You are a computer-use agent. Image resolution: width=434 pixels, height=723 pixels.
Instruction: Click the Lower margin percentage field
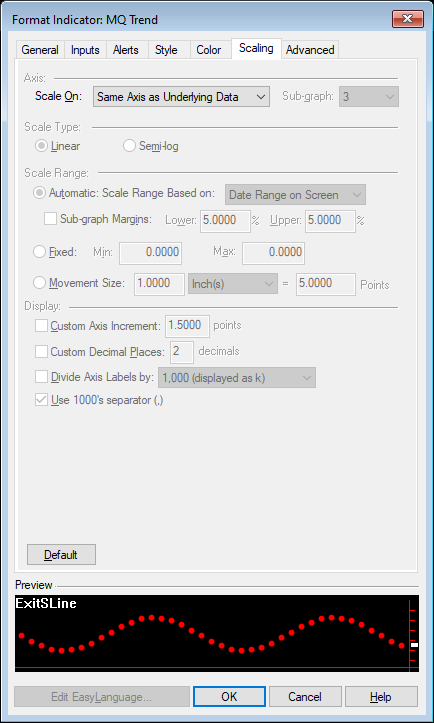[x=225, y=221]
